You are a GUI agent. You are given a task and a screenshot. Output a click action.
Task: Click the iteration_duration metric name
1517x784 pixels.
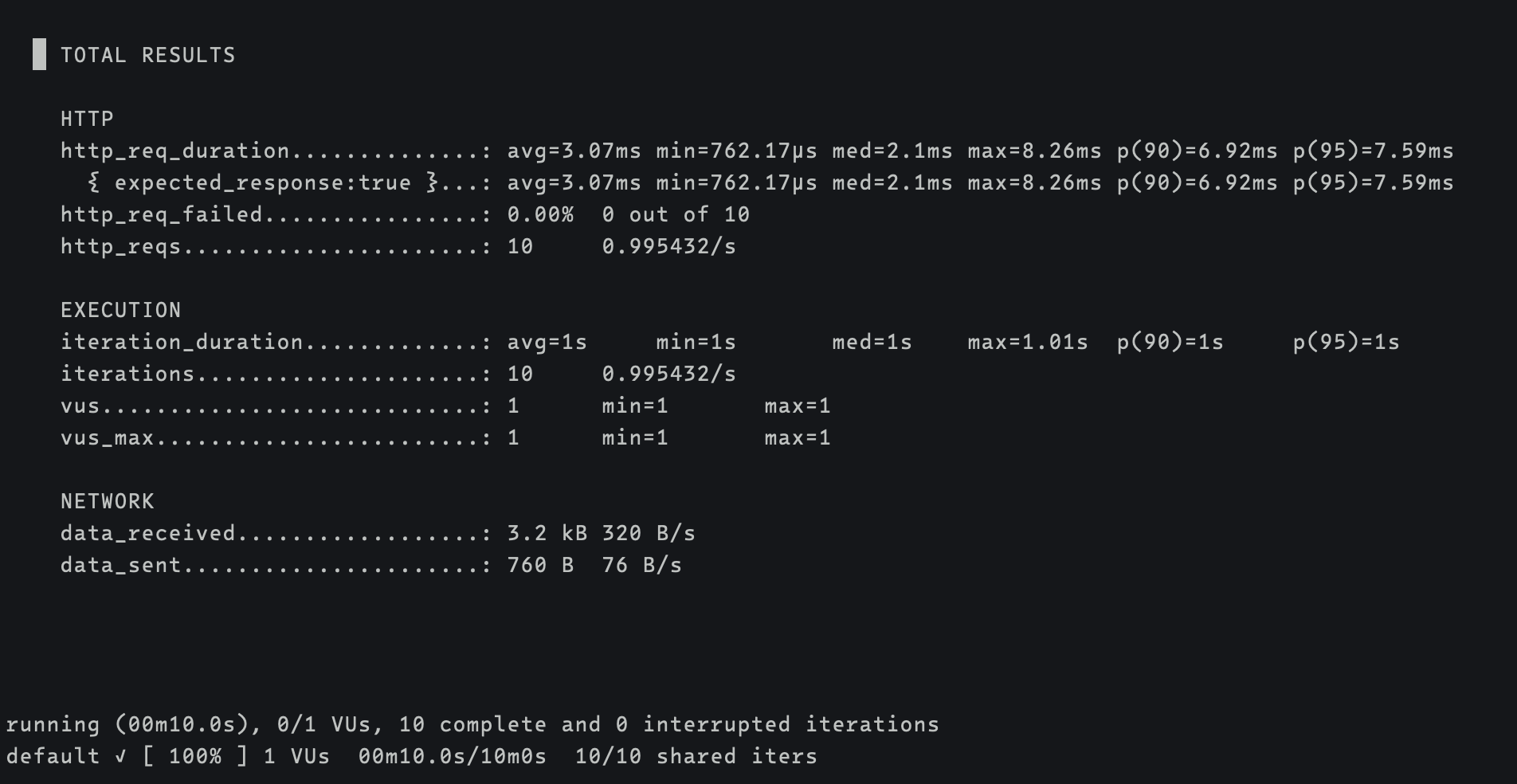181,342
